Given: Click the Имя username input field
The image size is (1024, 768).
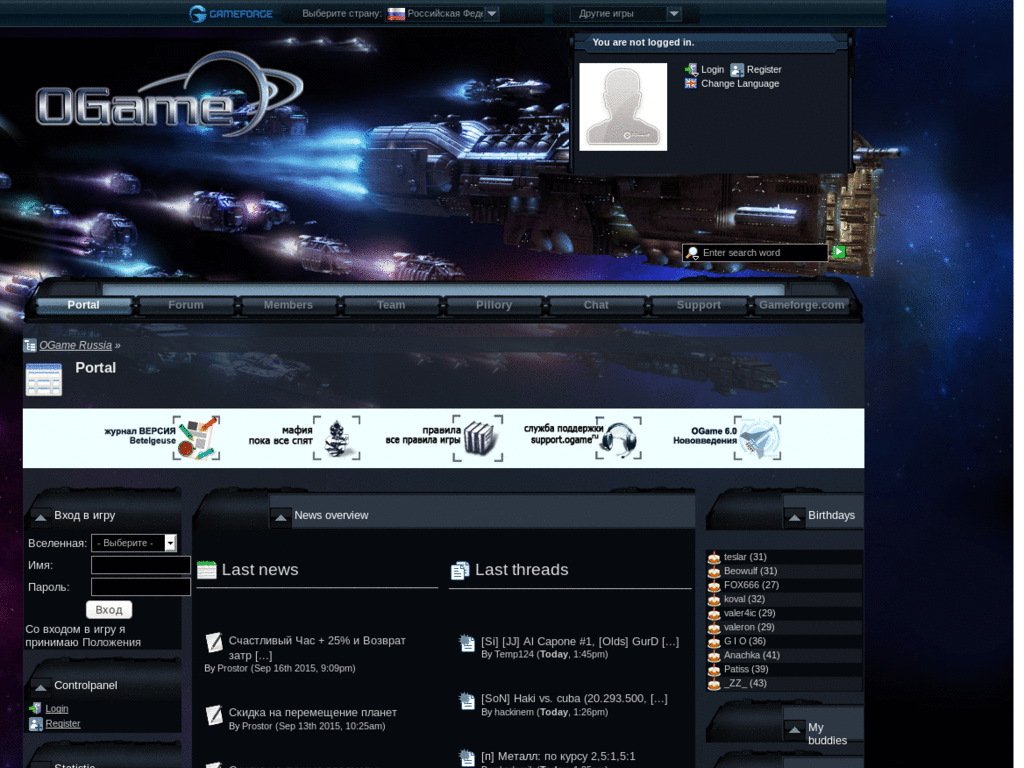Looking at the screenshot, I should pyautogui.click(x=140, y=565).
